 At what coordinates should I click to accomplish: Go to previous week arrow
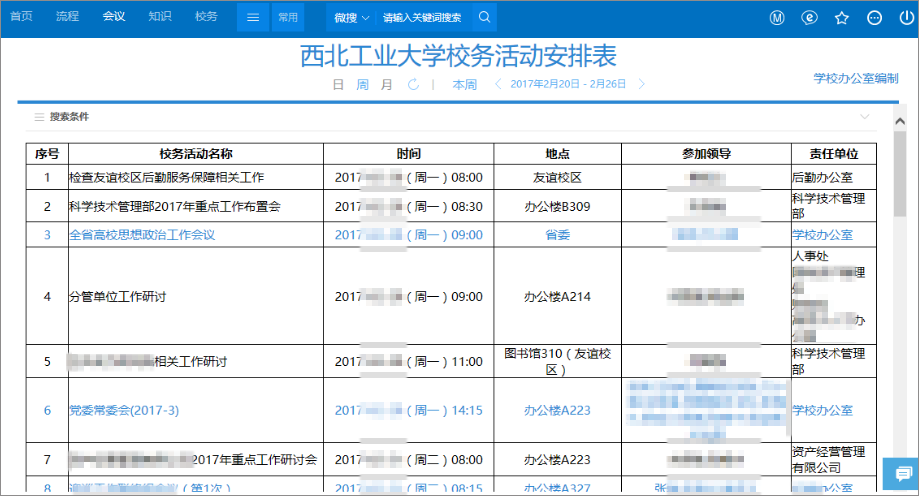tap(498, 84)
